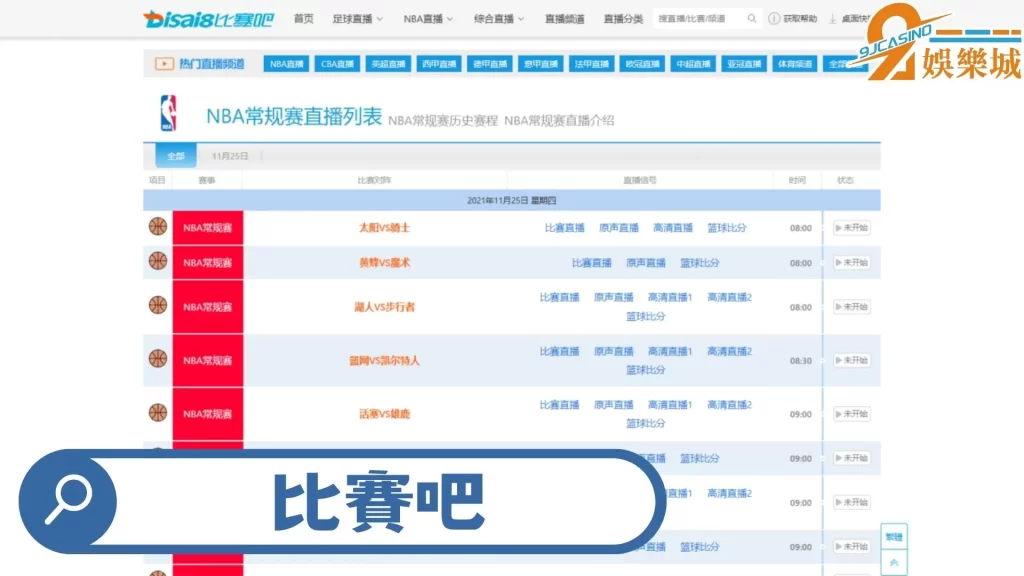Click the magnifier icon in the search bar
Viewport: 1024px width, 576px height.
coord(750,18)
